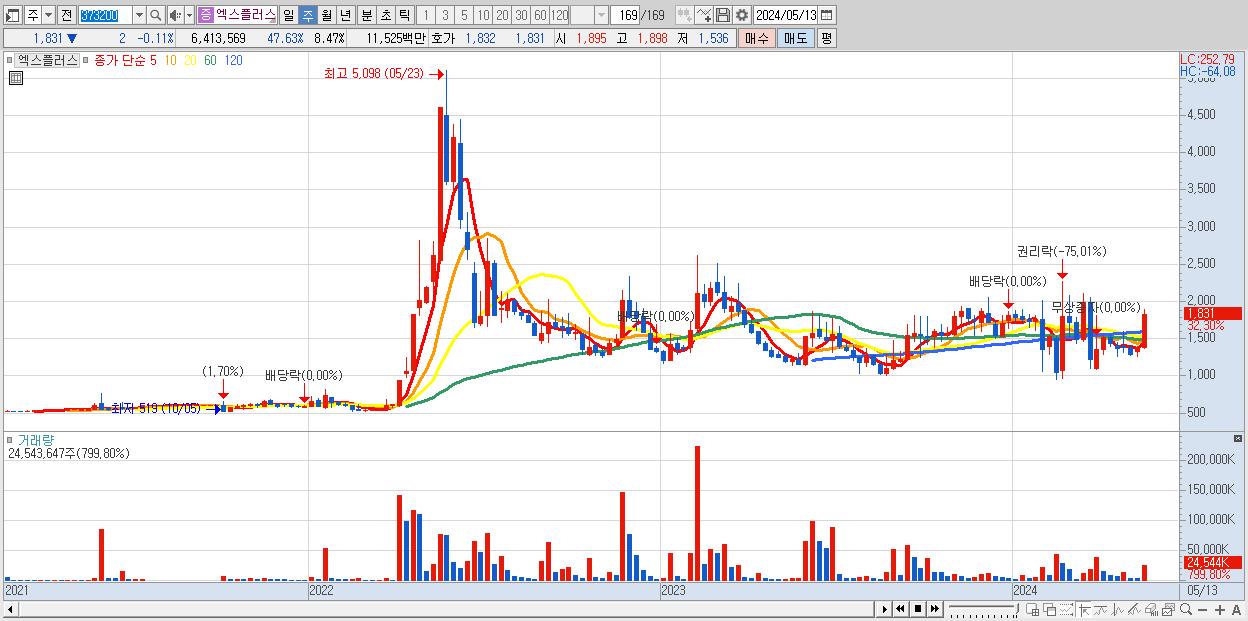Open the interval dropdown after 120
This screenshot has height=621, width=1248.
(601, 15)
